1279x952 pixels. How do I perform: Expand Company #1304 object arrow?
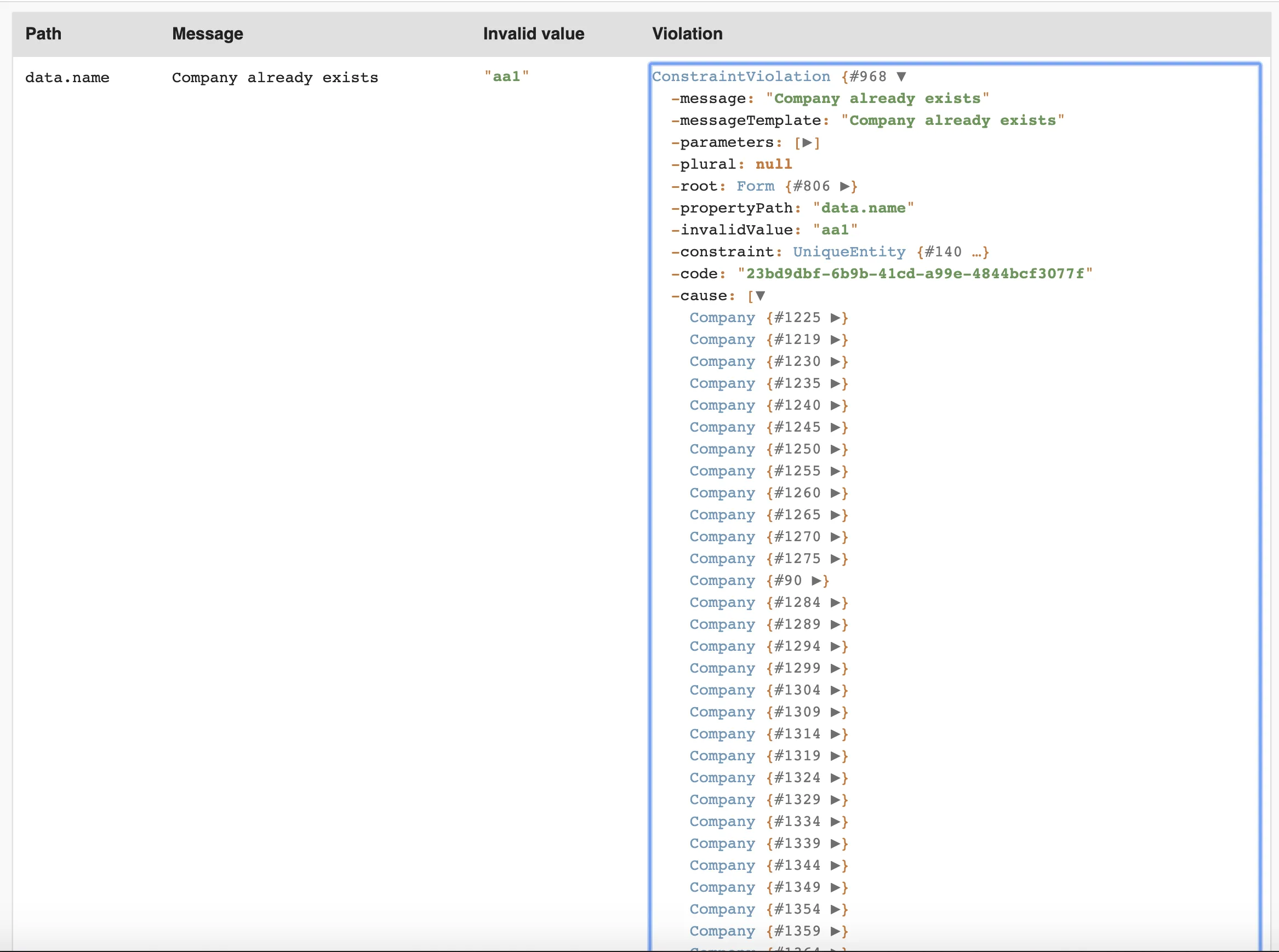(835, 690)
